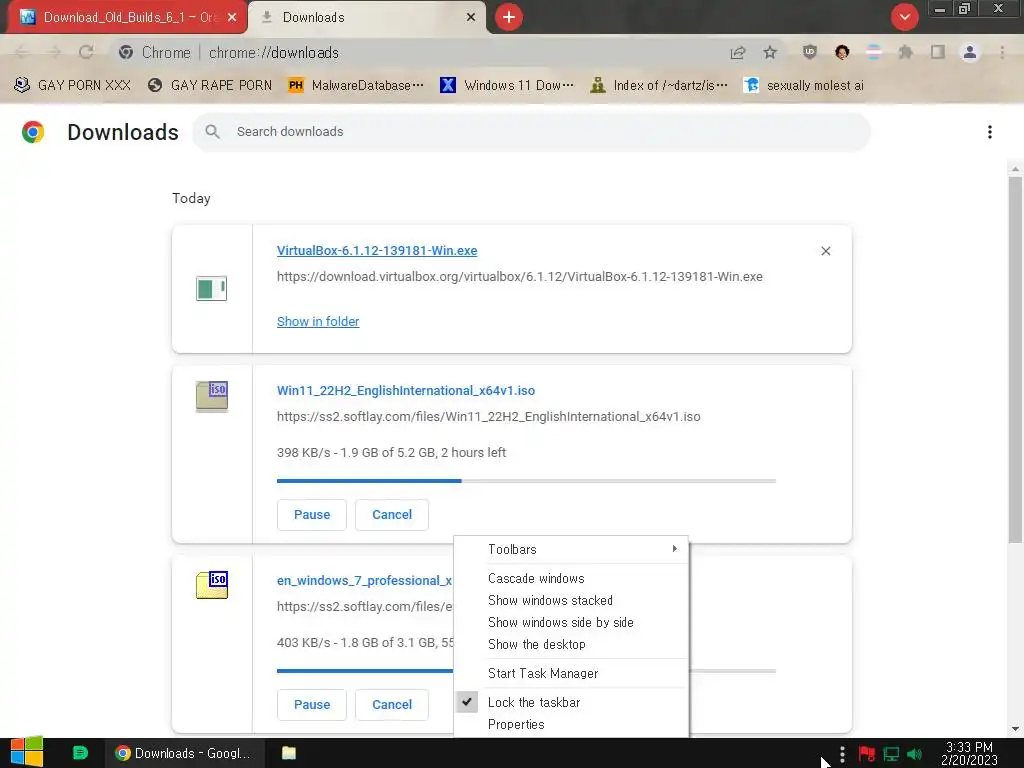
Task: Select Downloads - Google Chrome taskbar button
Action: (185, 753)
